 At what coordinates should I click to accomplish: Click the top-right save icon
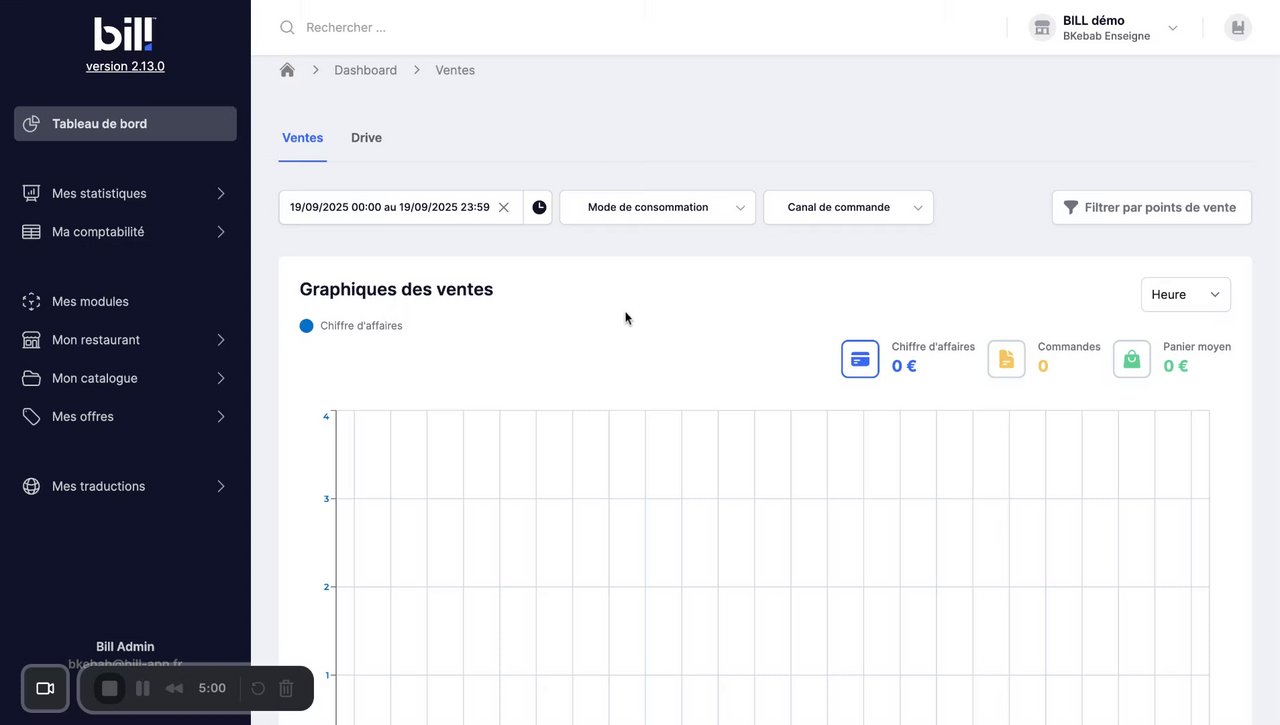pyautogui.click(x=1238, y=27)
